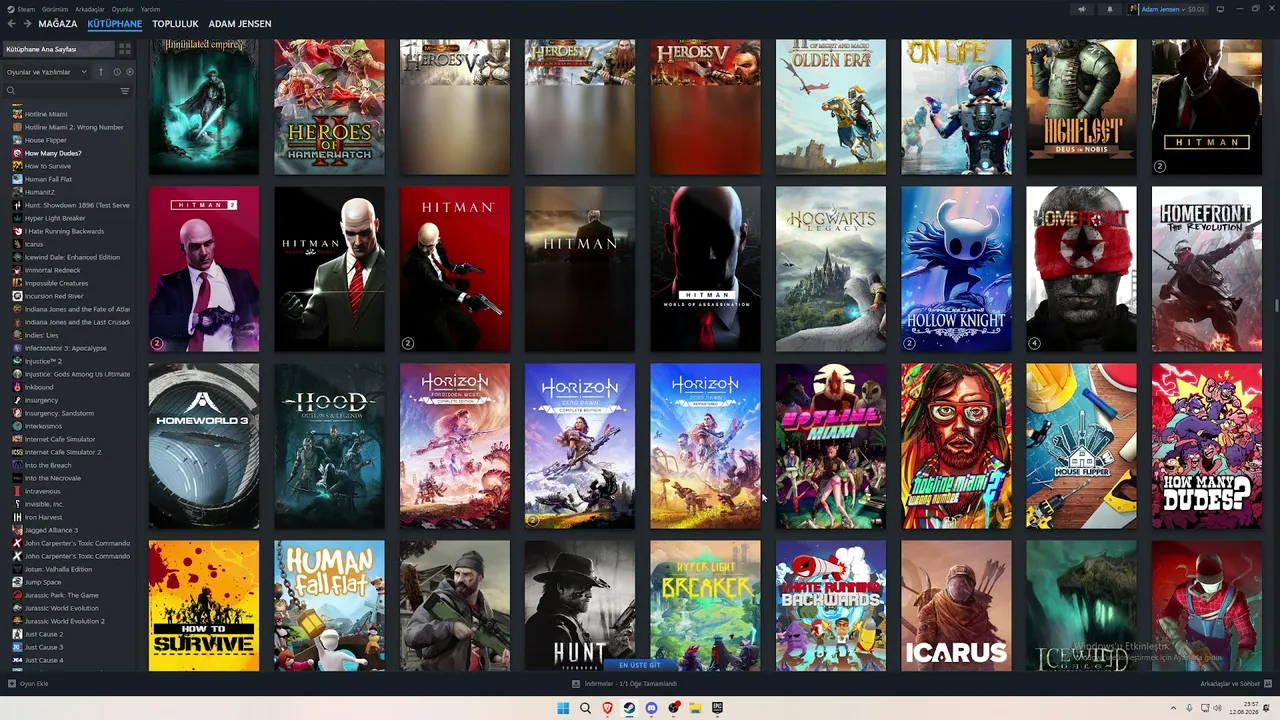This screenshot has width=1280, height=720.
Task: Launch Brave browser from taskbar
Action: (x=607, y=708)
